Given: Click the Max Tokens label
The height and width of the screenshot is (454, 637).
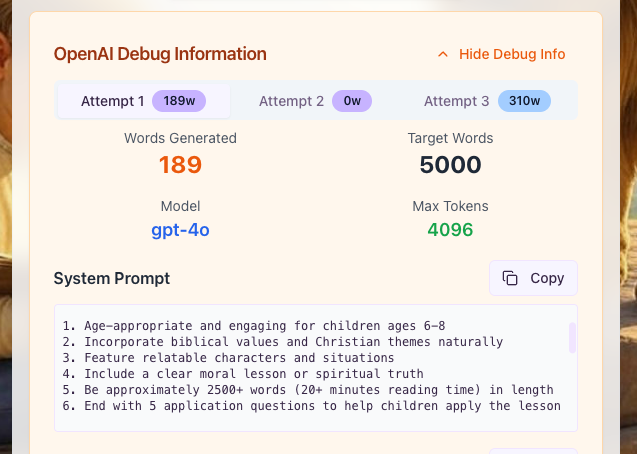Looking at the screenshot, I should click(450, 206).
